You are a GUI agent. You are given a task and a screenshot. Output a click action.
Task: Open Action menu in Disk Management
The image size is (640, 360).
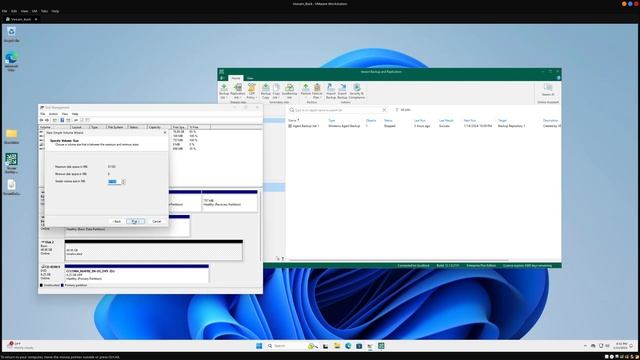click(x=53, y=114)
